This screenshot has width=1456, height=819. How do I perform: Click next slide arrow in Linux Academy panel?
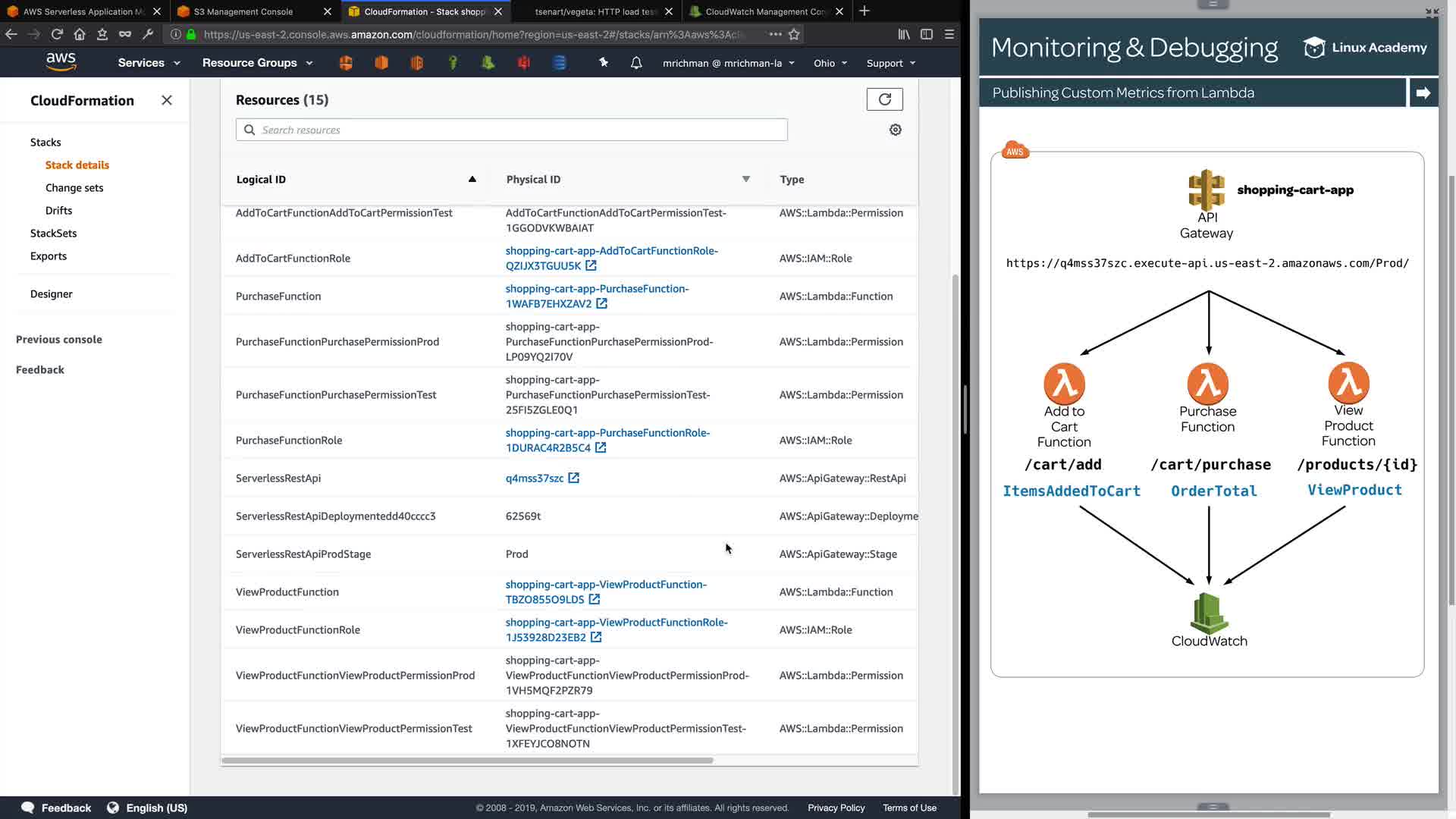[x=1423, y=93]
